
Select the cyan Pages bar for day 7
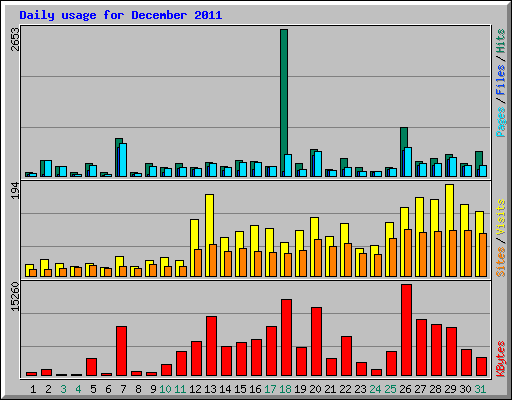(x=123, y=160)
